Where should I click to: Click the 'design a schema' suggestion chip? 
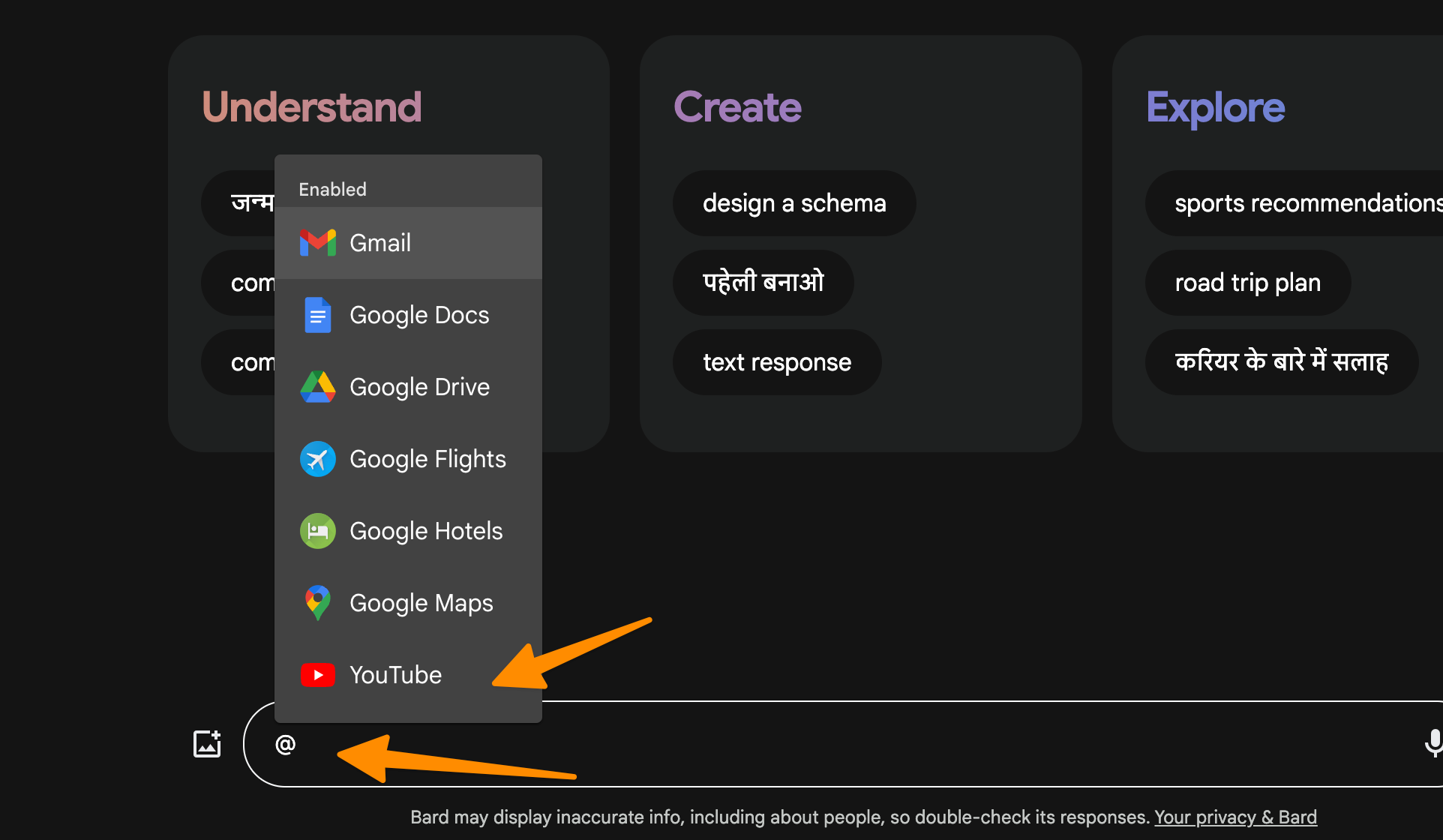pos(793,203)
